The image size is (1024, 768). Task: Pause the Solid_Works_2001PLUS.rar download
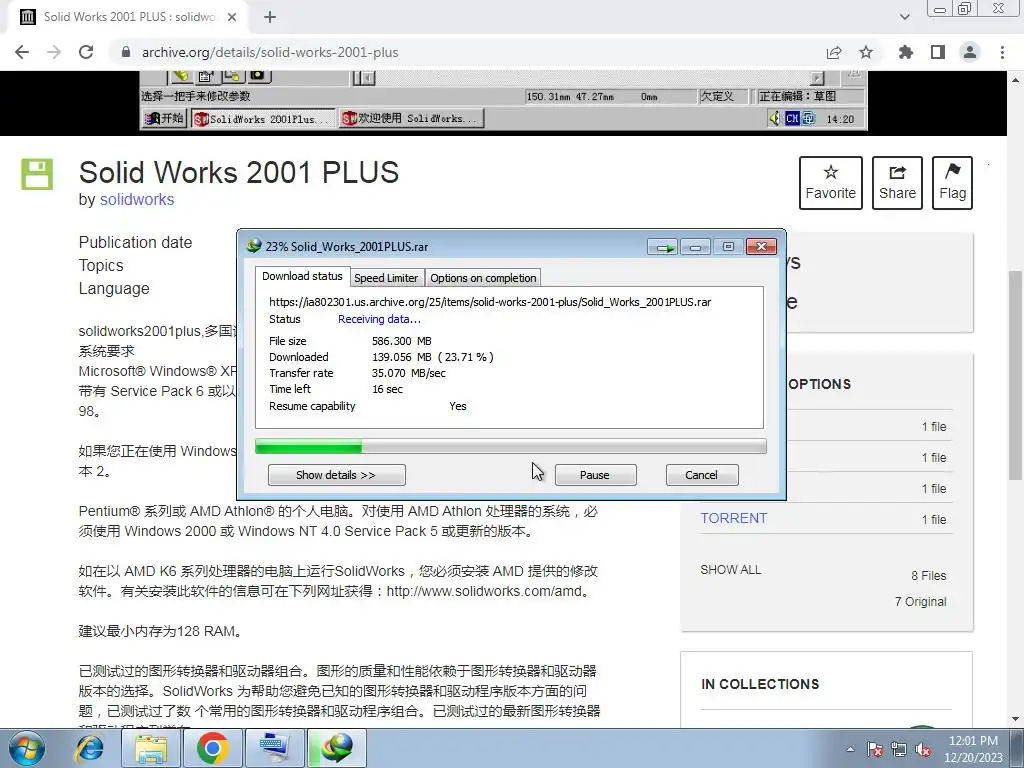coord(595,475)
